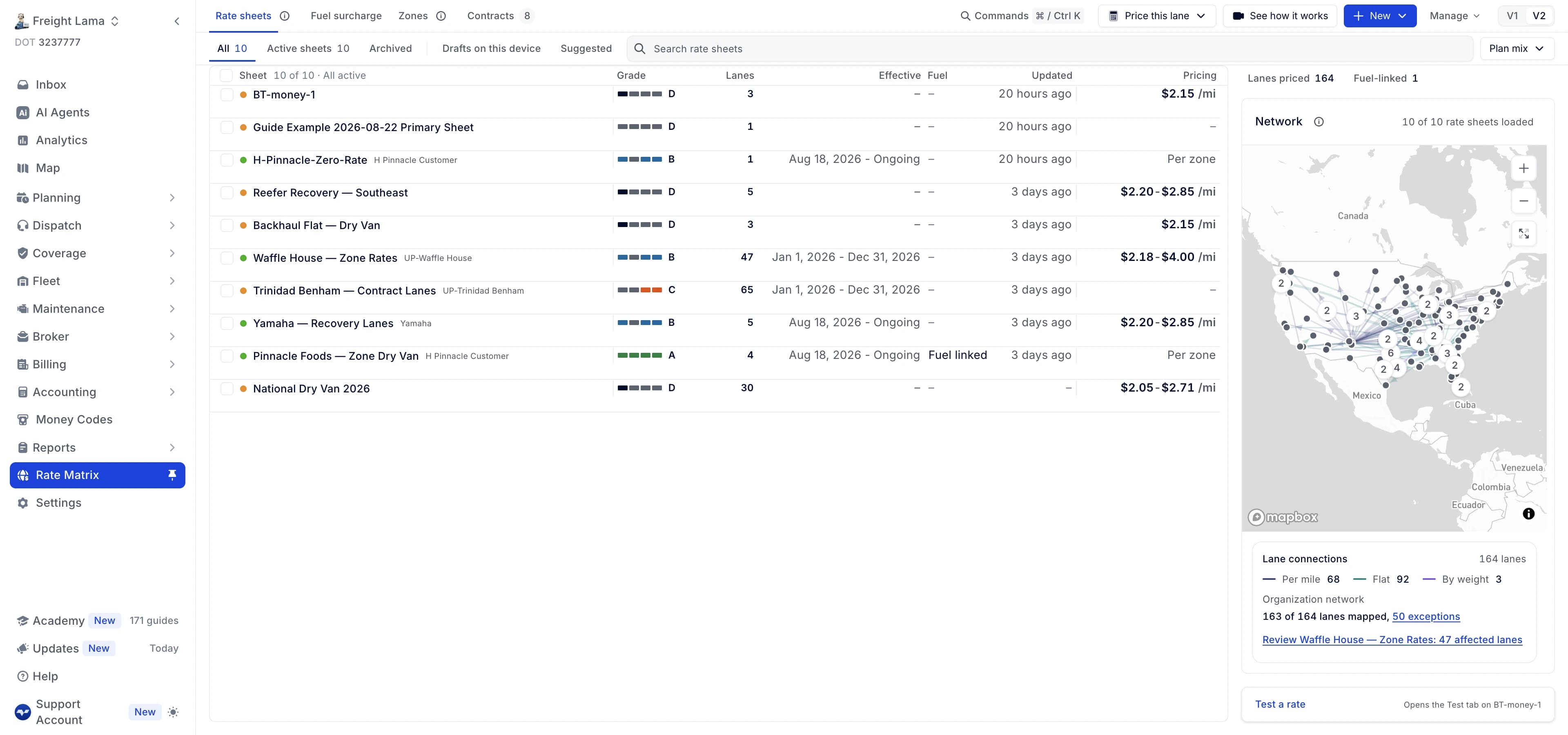Check the Waffle House — Zone Rates checkbox
Screen dimensions: 1568x735
tap(227, 258)
